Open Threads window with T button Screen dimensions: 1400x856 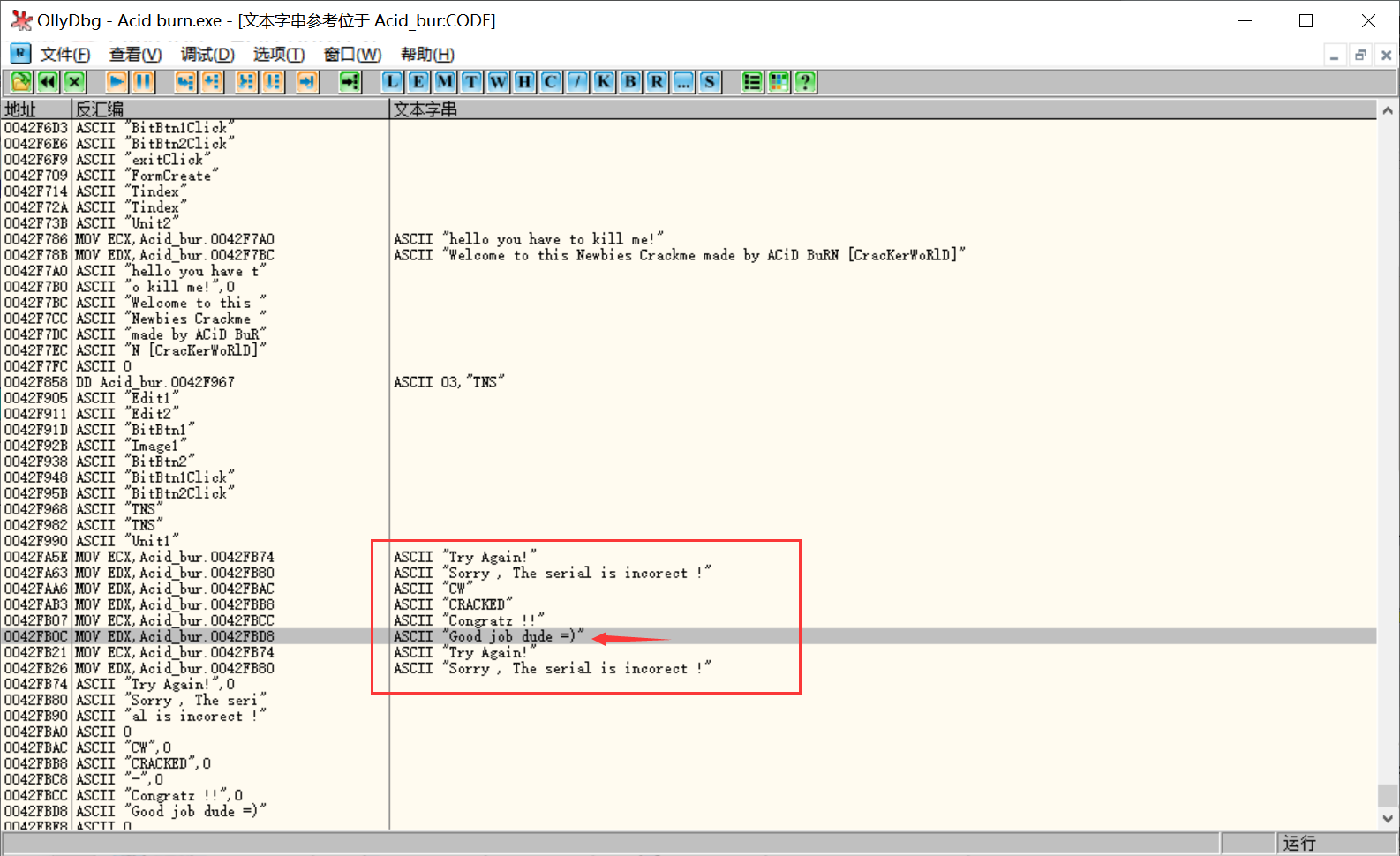point(471,82)
